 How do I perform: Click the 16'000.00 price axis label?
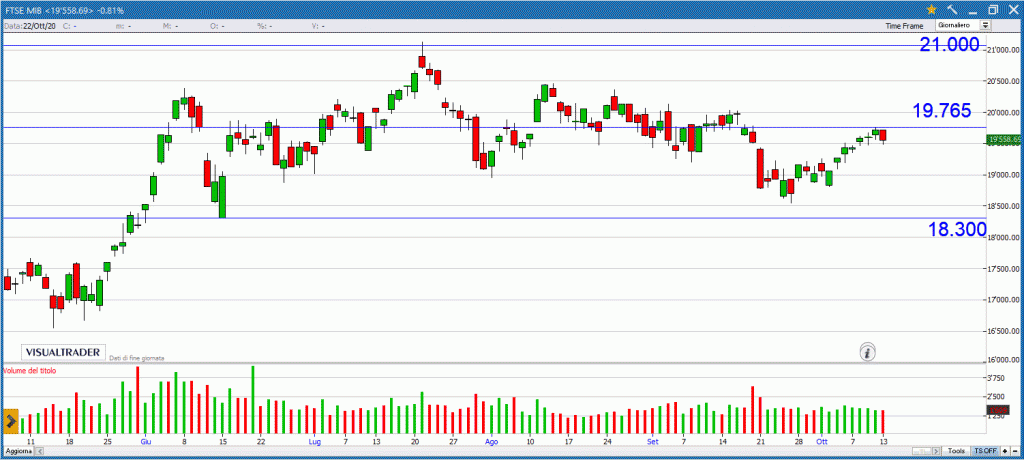coord(1004,360)
